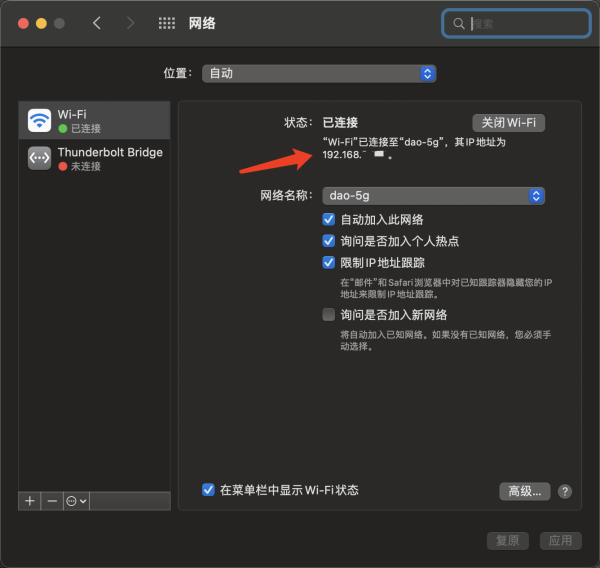Remove selected service with minus button
This screenshot has height=568, width=600.
pos(52,500)
